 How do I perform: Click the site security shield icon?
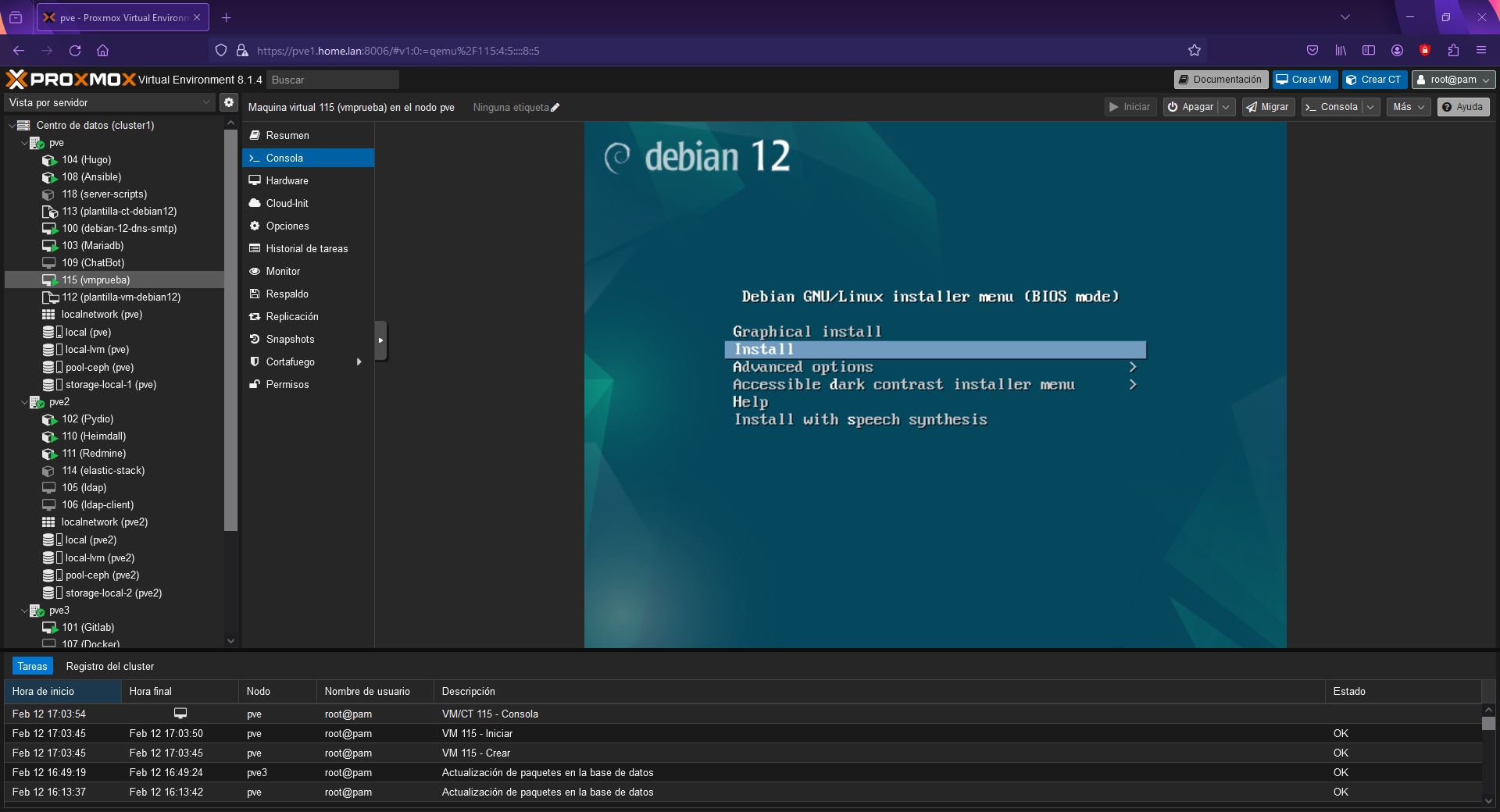click(x=221, y=51)
